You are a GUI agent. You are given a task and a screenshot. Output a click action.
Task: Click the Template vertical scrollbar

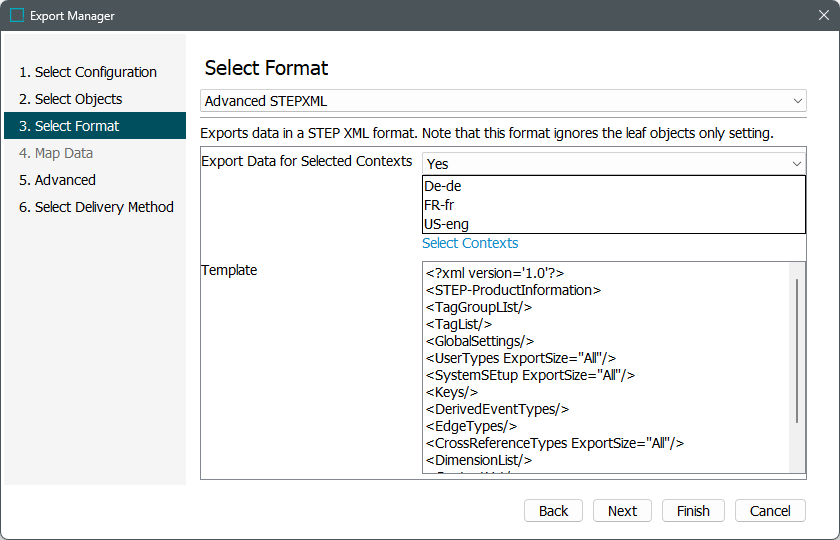[797, 350]
